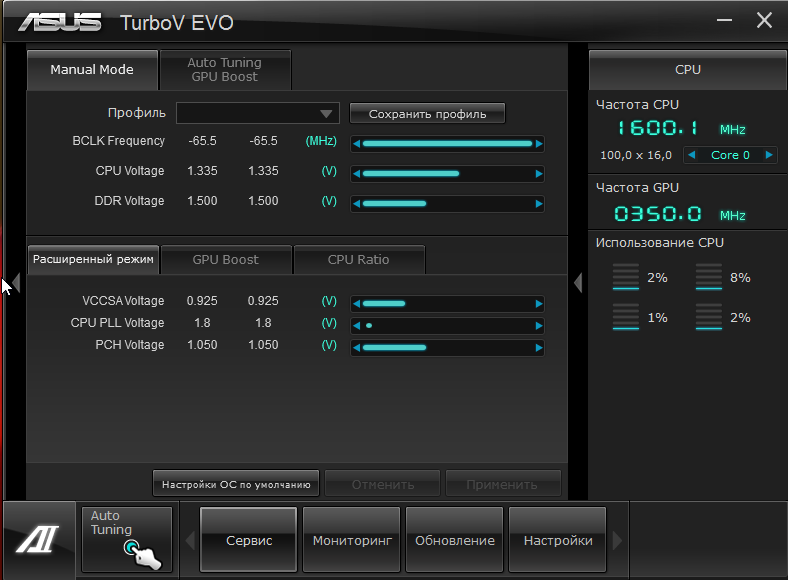The width and height of the screenshot is (788, 580).
Task: Click the CPU PLL Voltage slider dot
Action: pyautogui.click(x=369, y=326)
